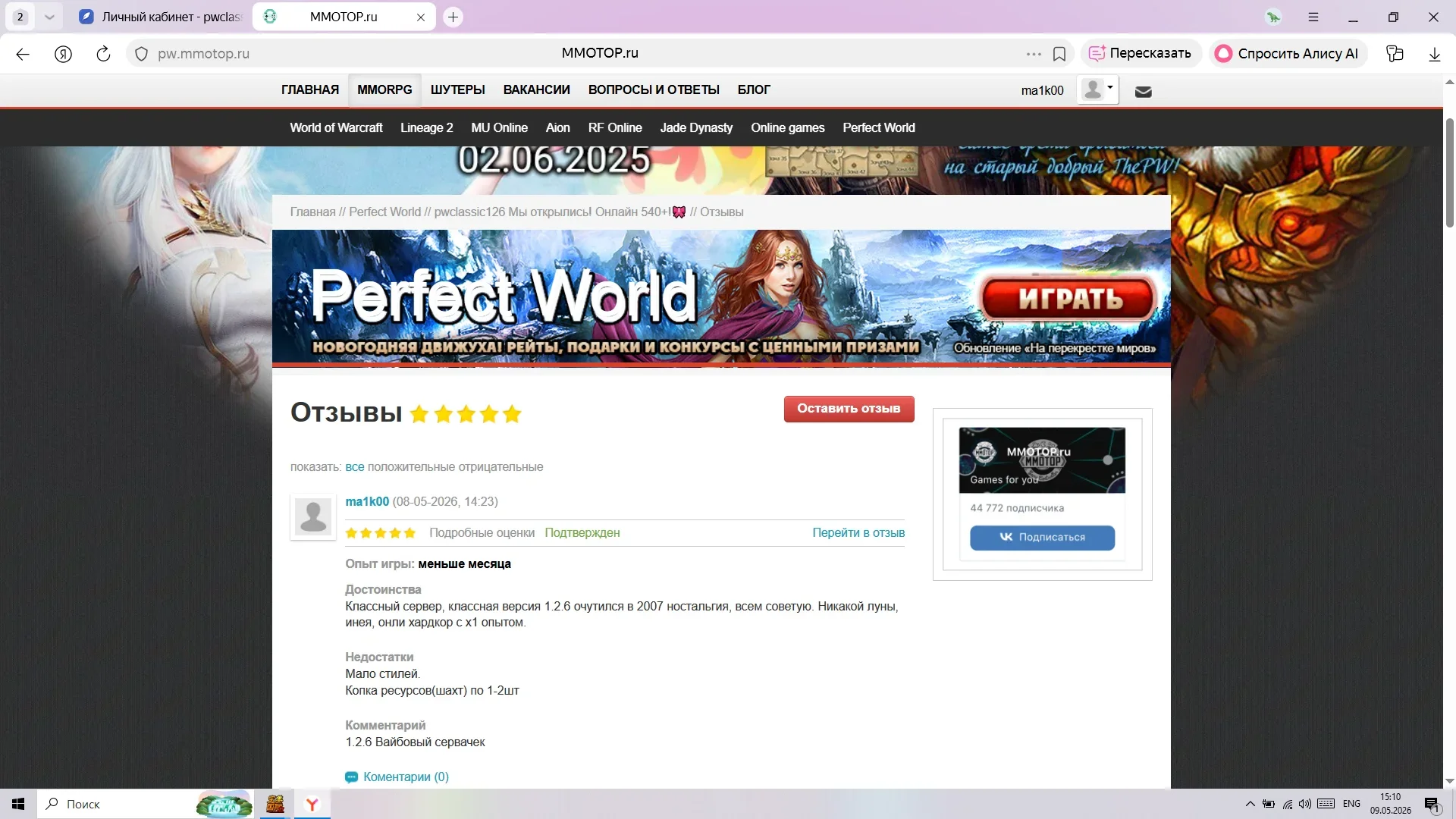Select Perfect World in the game bar
The width and height of the screenshot is (1456, 819).
pos(879,127)
